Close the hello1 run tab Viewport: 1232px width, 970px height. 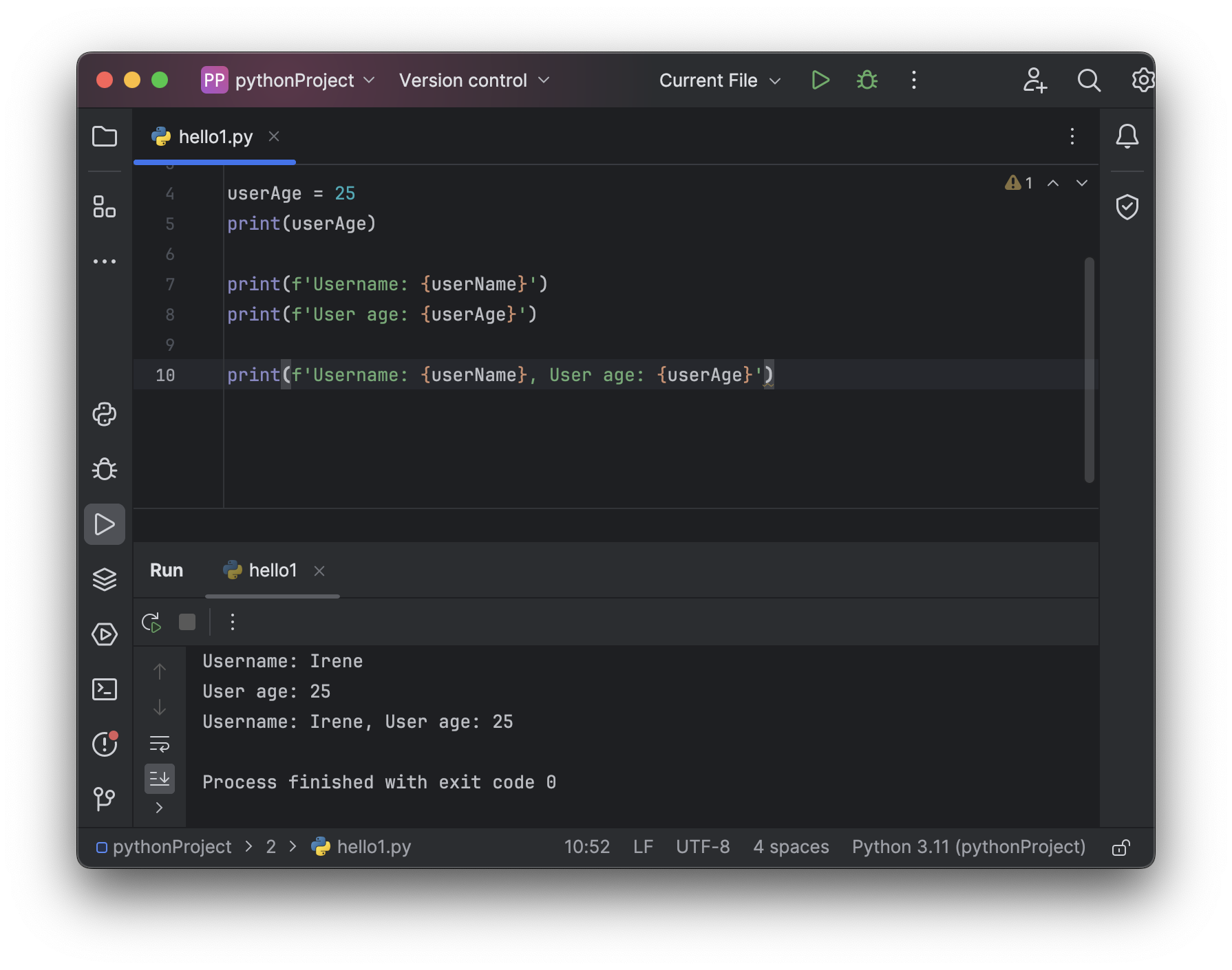pos(319,571)
